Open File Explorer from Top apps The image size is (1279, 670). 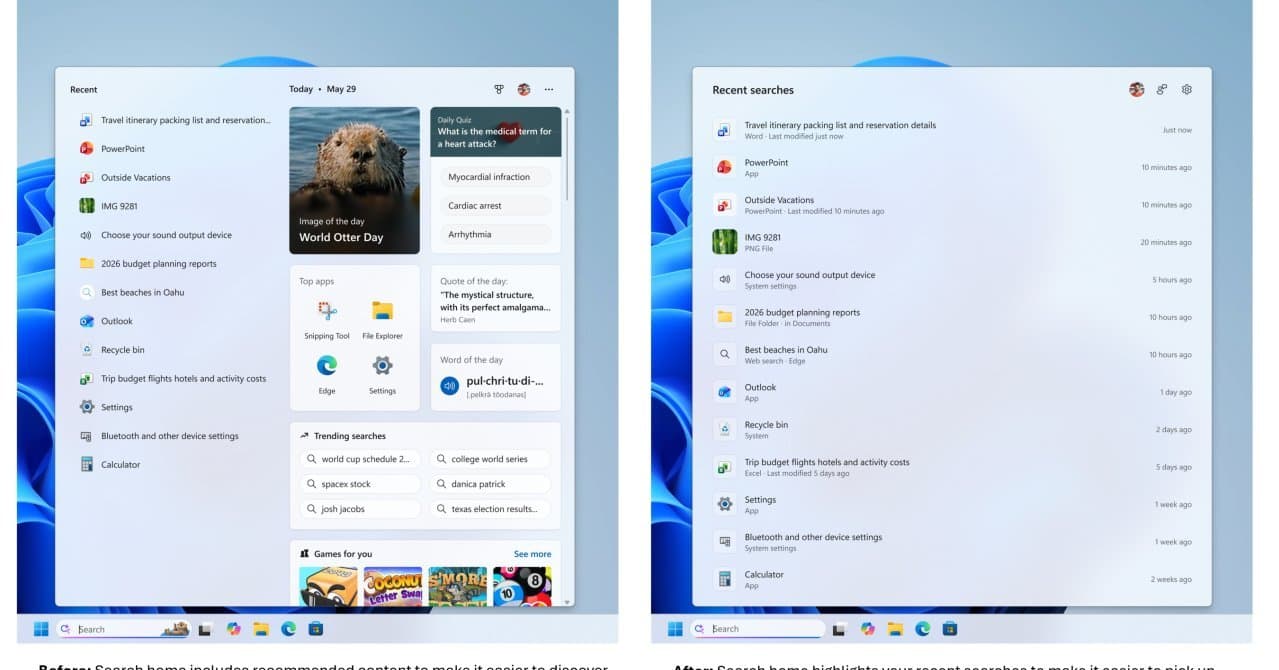[382, 320]
